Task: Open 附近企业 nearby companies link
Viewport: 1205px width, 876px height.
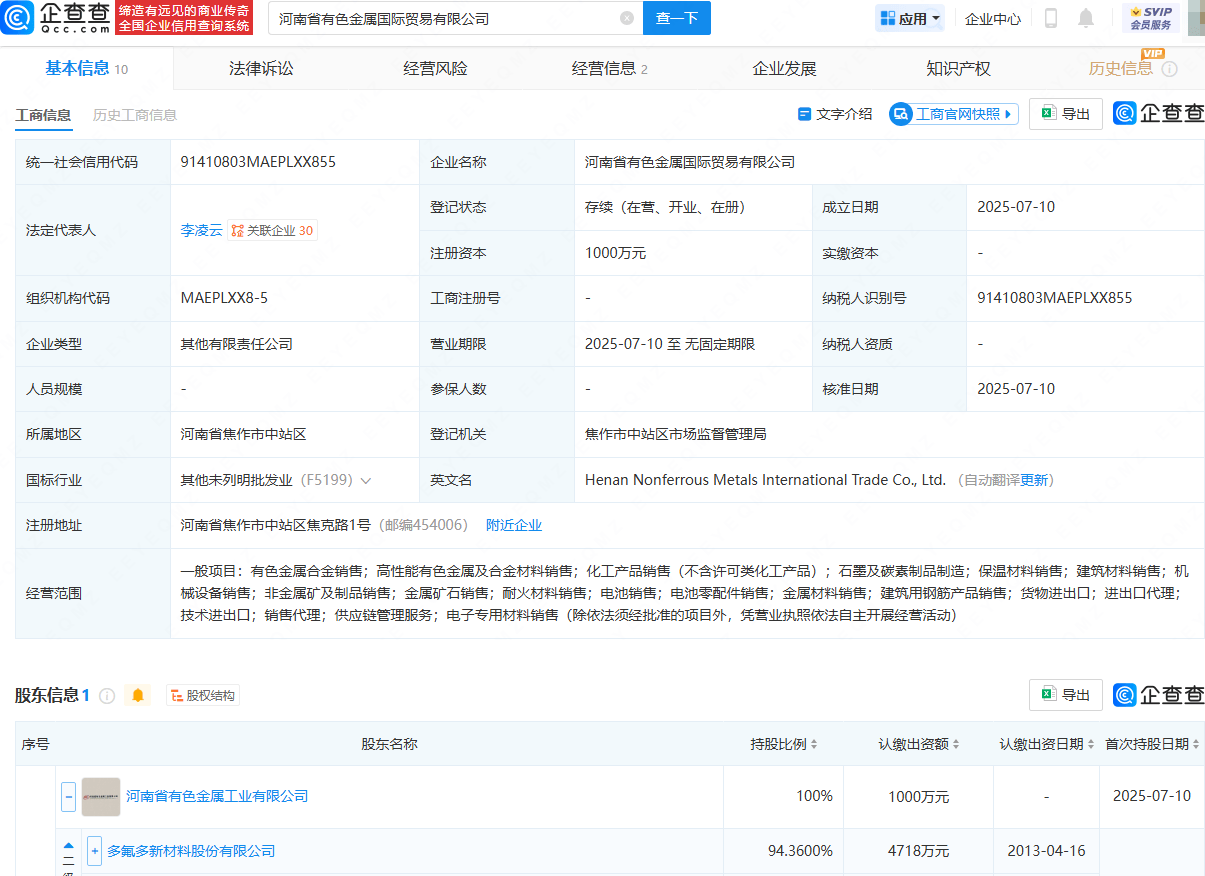Action: point(514,525)
